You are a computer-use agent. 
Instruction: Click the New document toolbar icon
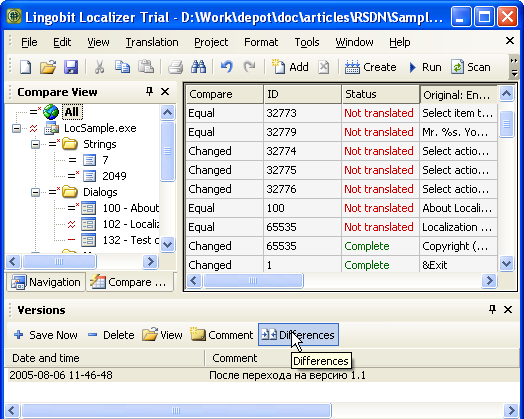(26, 67)
